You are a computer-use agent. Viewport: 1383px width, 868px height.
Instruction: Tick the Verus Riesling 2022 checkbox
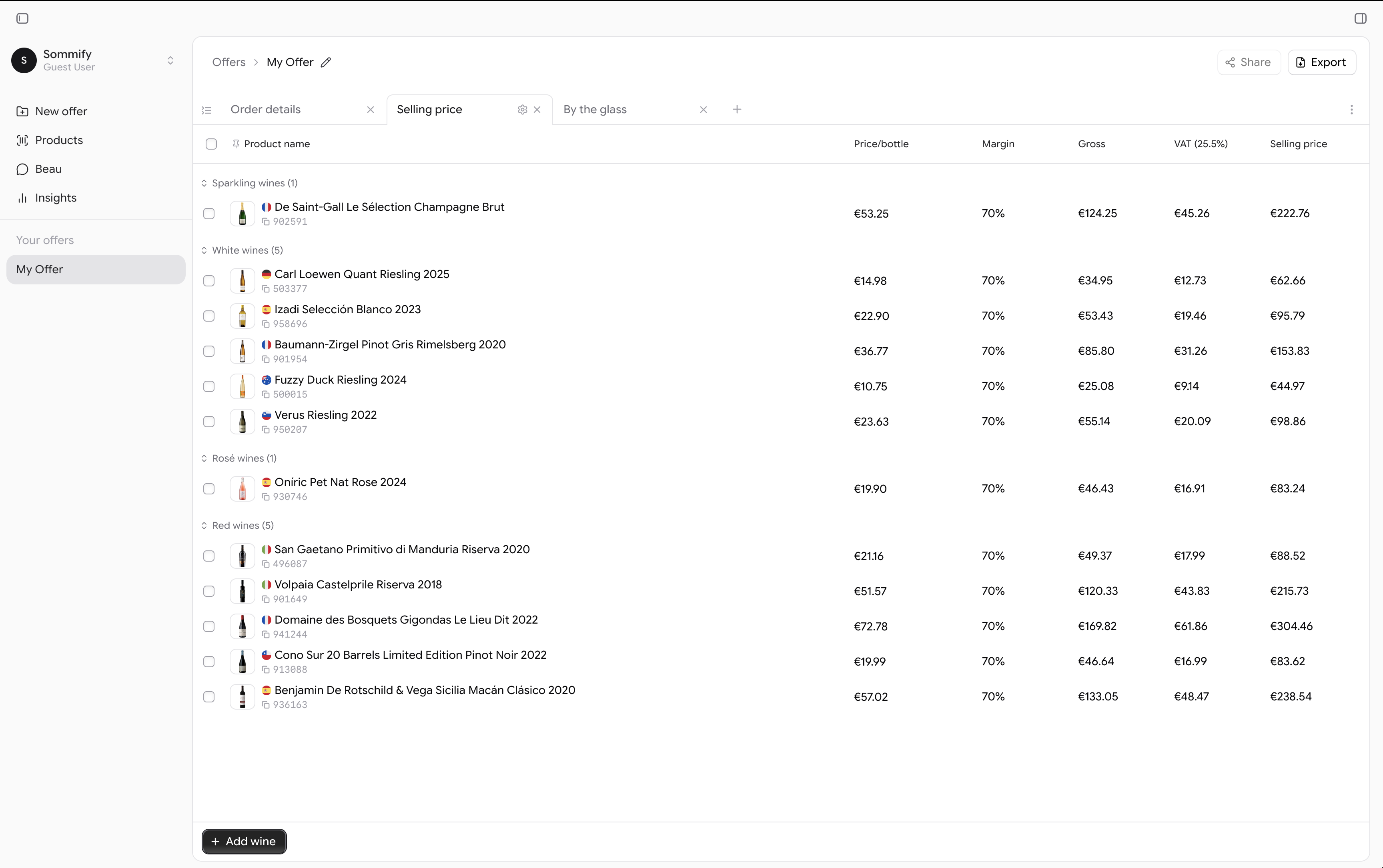pos(209,421)
